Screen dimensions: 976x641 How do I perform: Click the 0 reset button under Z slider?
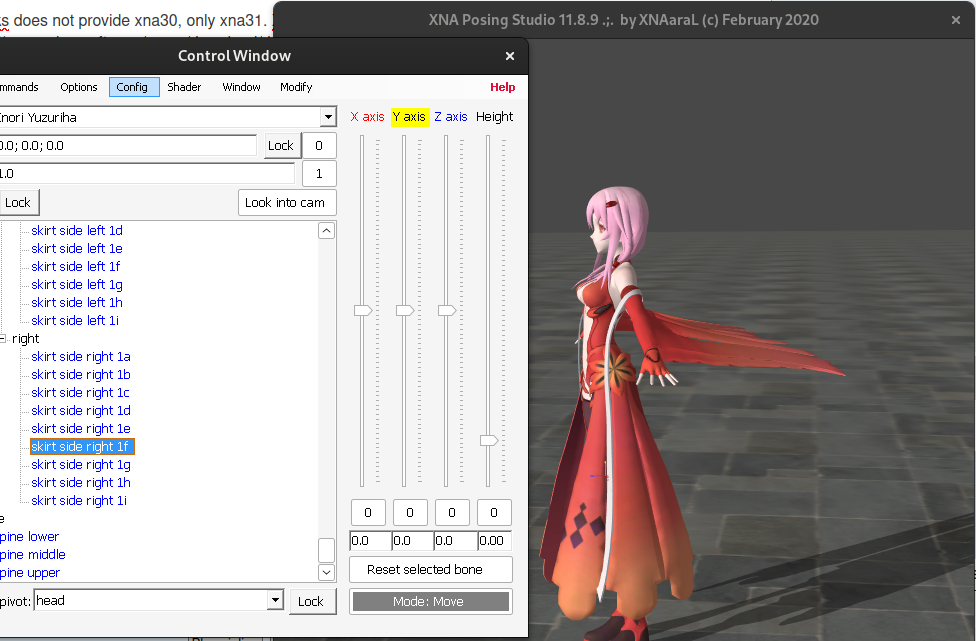[x=452, y=513]
